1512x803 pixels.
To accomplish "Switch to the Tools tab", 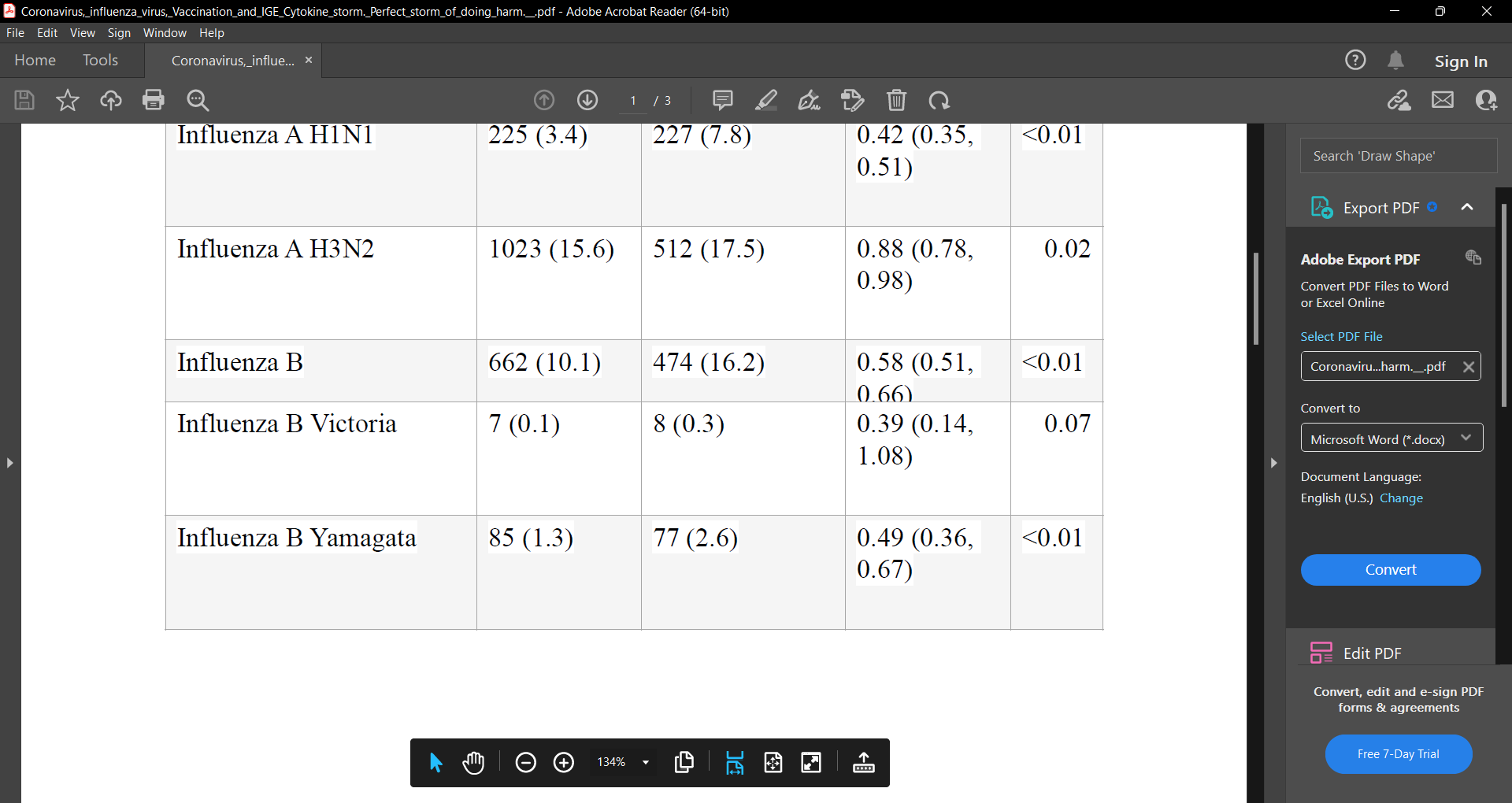I will [x=100, y=60].
